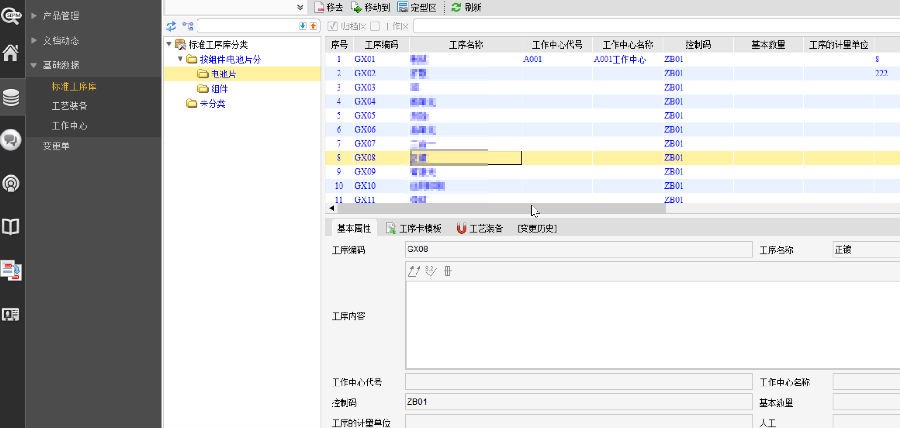Open the database stack icon in sidebar
The height and width of the screenshot is (428, 900).
(12, 97)
